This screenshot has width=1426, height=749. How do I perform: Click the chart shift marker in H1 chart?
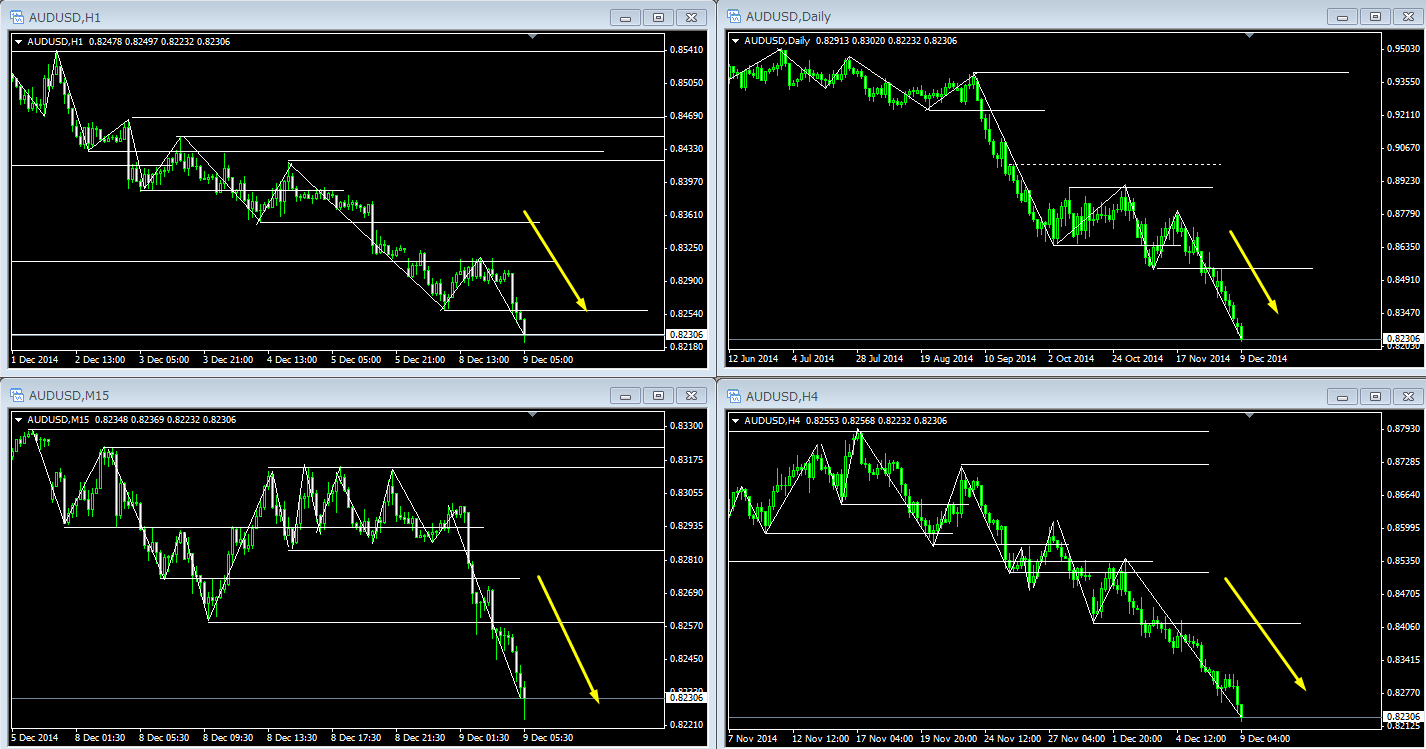(532, 37)
